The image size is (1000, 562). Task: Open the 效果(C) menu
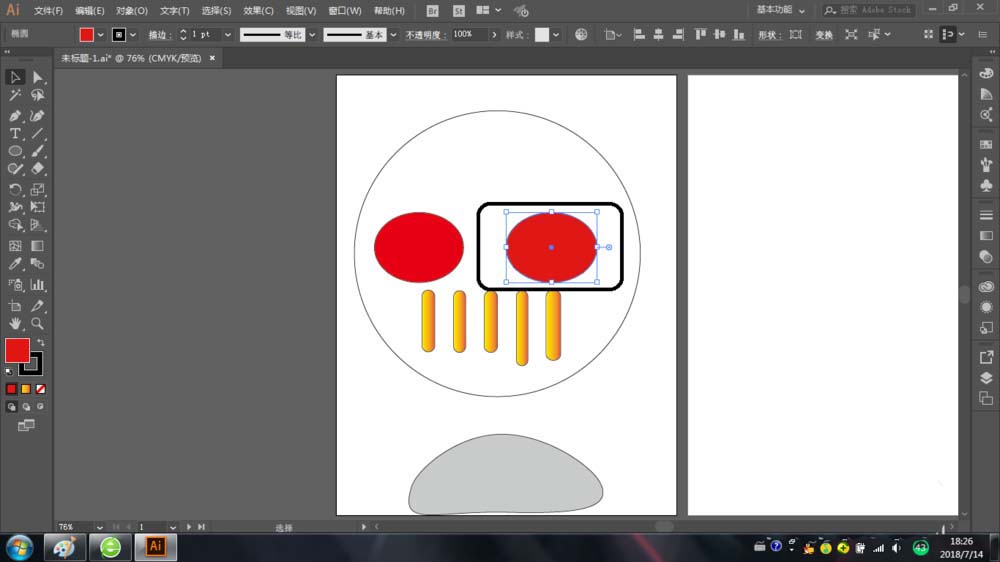(259, 11)
